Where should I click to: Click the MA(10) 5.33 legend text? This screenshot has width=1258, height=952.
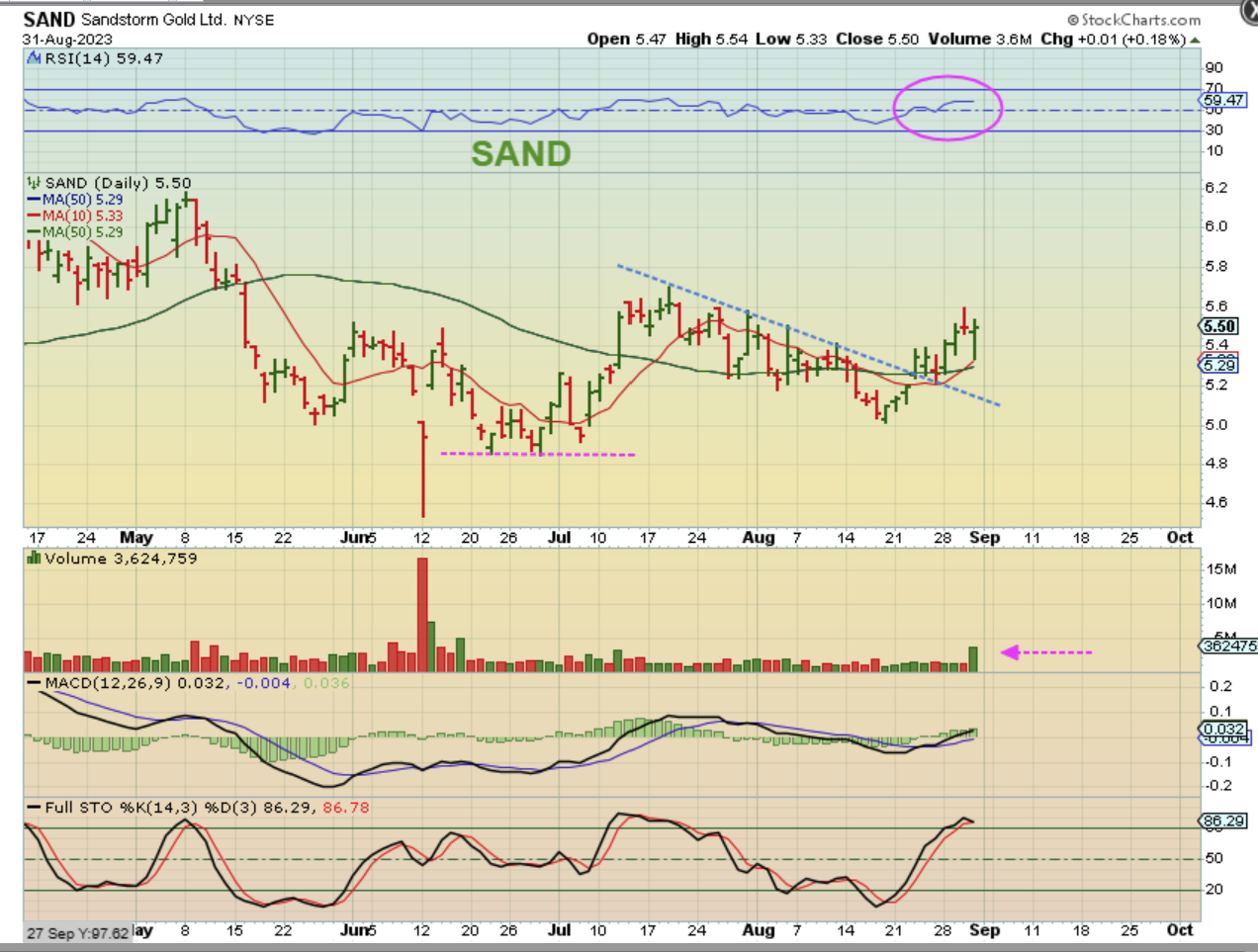(x=83, y=216)
